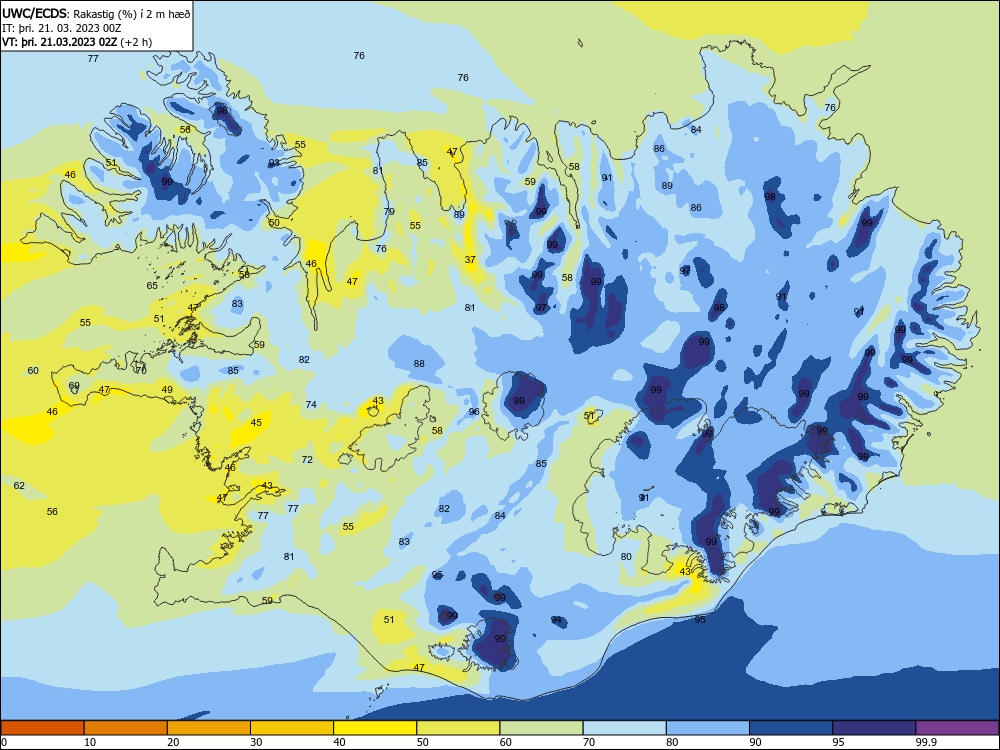
Task: Click the '49' humidity value on the map
Action: [167, 390]
